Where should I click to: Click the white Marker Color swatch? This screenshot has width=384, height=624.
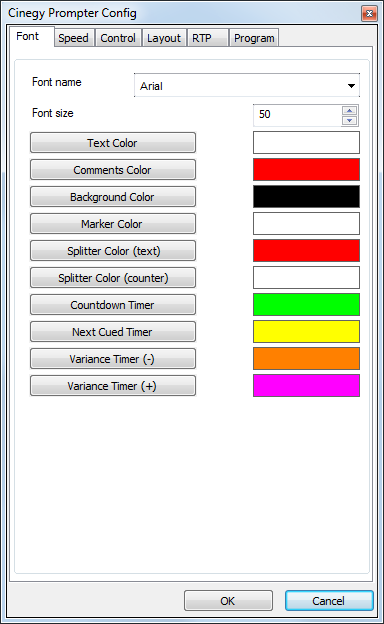pos(306,224)
